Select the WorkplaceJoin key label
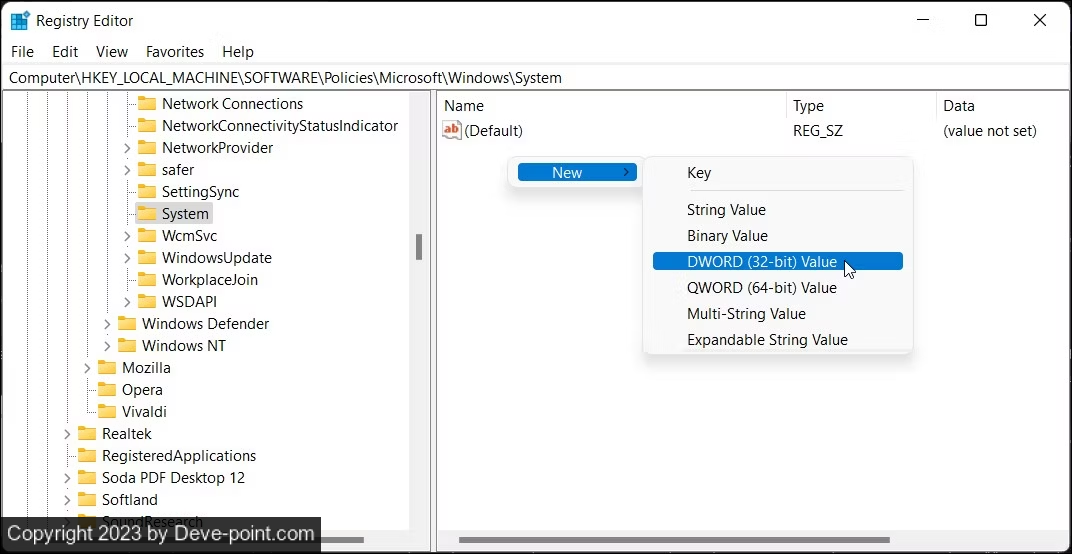1072x554 pixels. 210,280
